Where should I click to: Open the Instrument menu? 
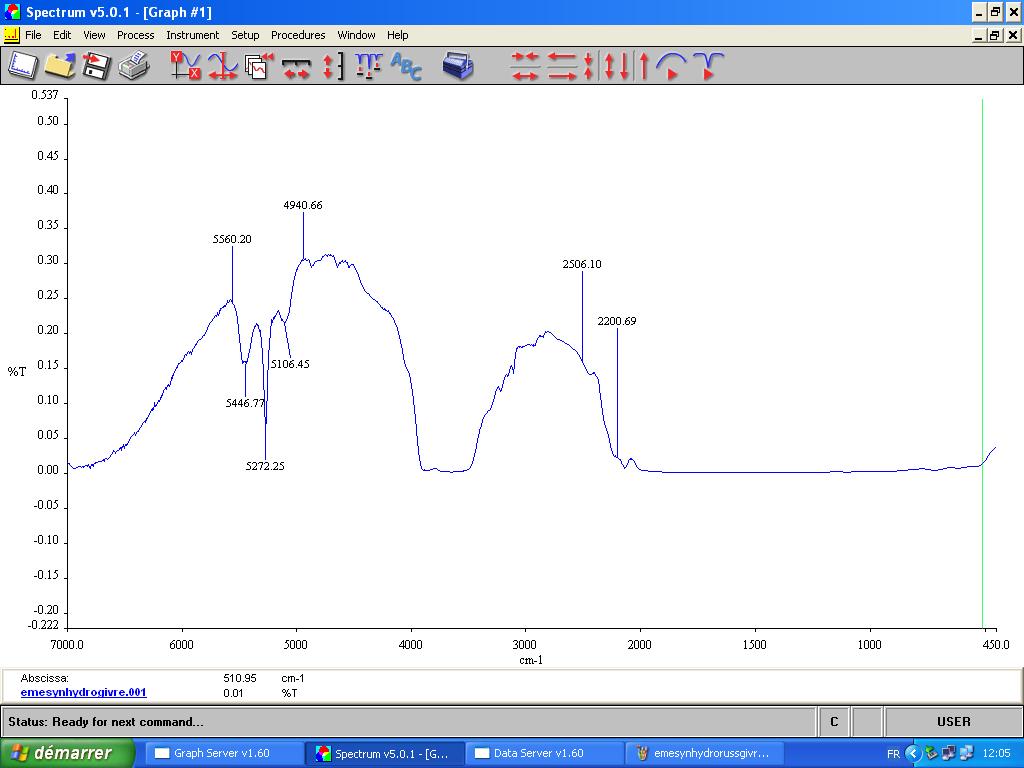coord(192,35)
